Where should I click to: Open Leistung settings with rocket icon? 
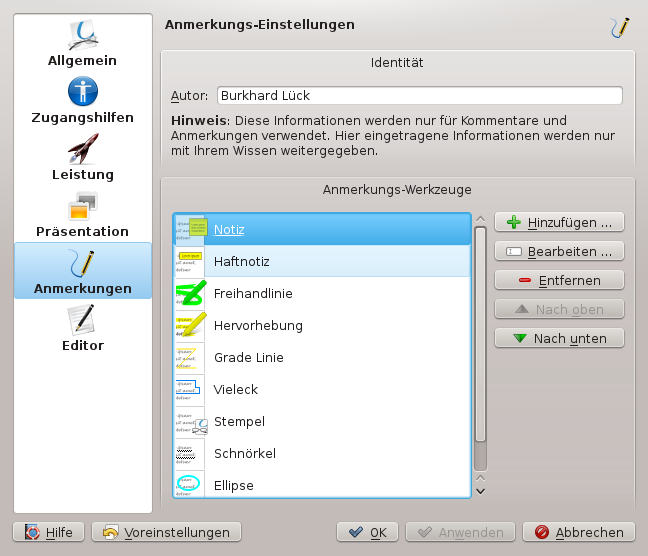(x=82, y=157)
